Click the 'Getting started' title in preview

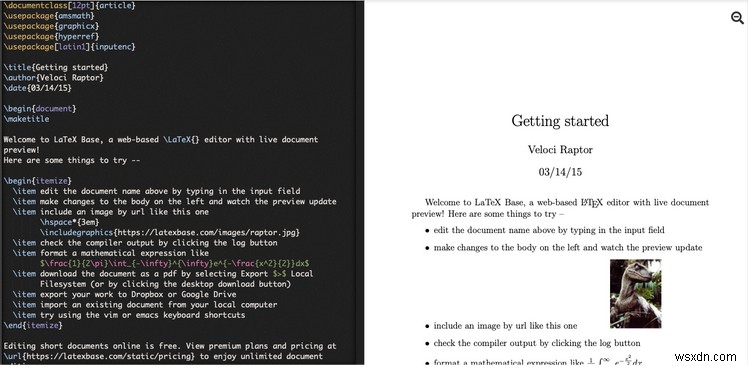pos(560,121)
